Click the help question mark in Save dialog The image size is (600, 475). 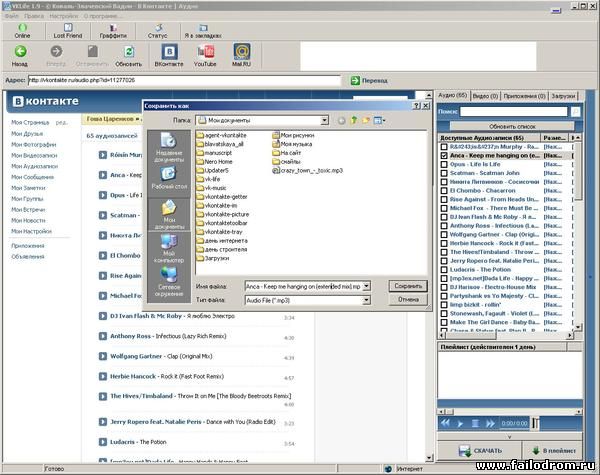click(x=417, y=106)
